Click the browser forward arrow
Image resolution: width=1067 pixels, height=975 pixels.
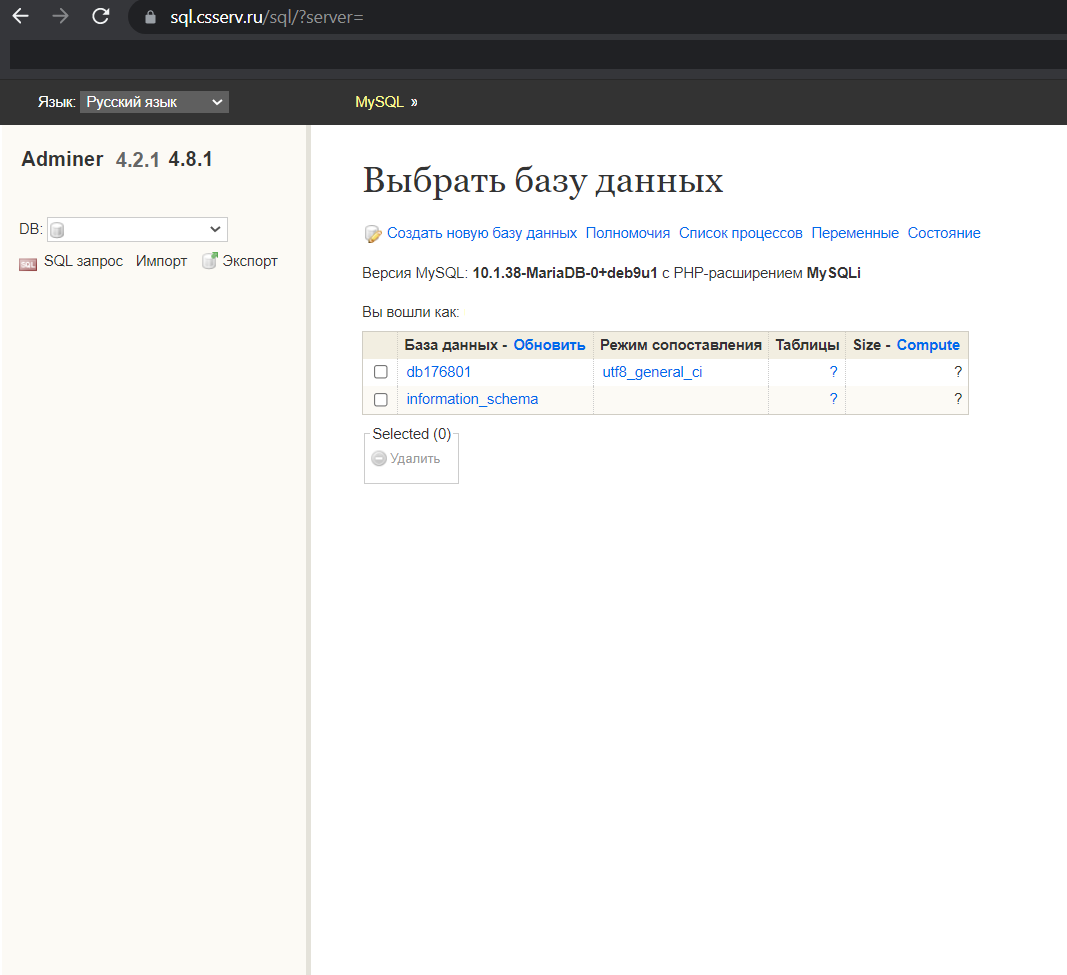61,16
